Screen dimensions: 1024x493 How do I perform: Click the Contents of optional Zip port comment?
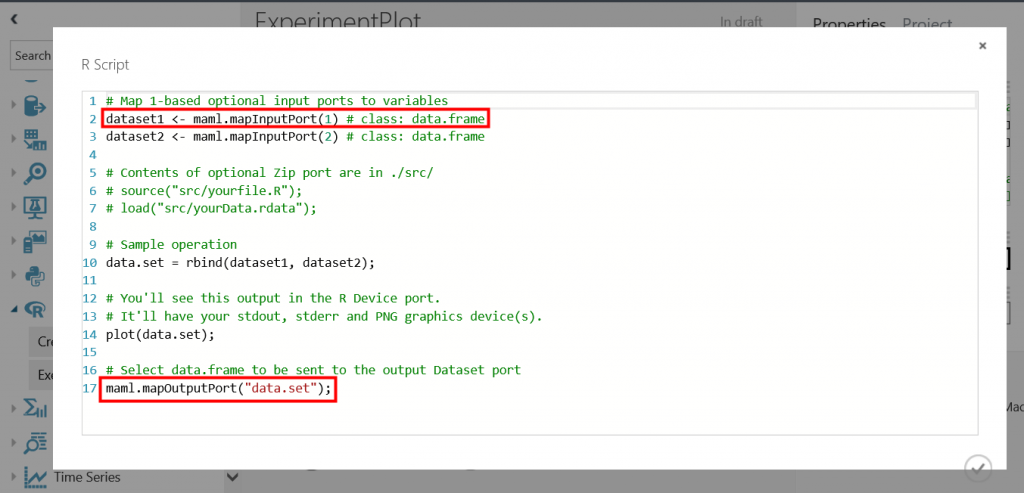tap(269, 173)
